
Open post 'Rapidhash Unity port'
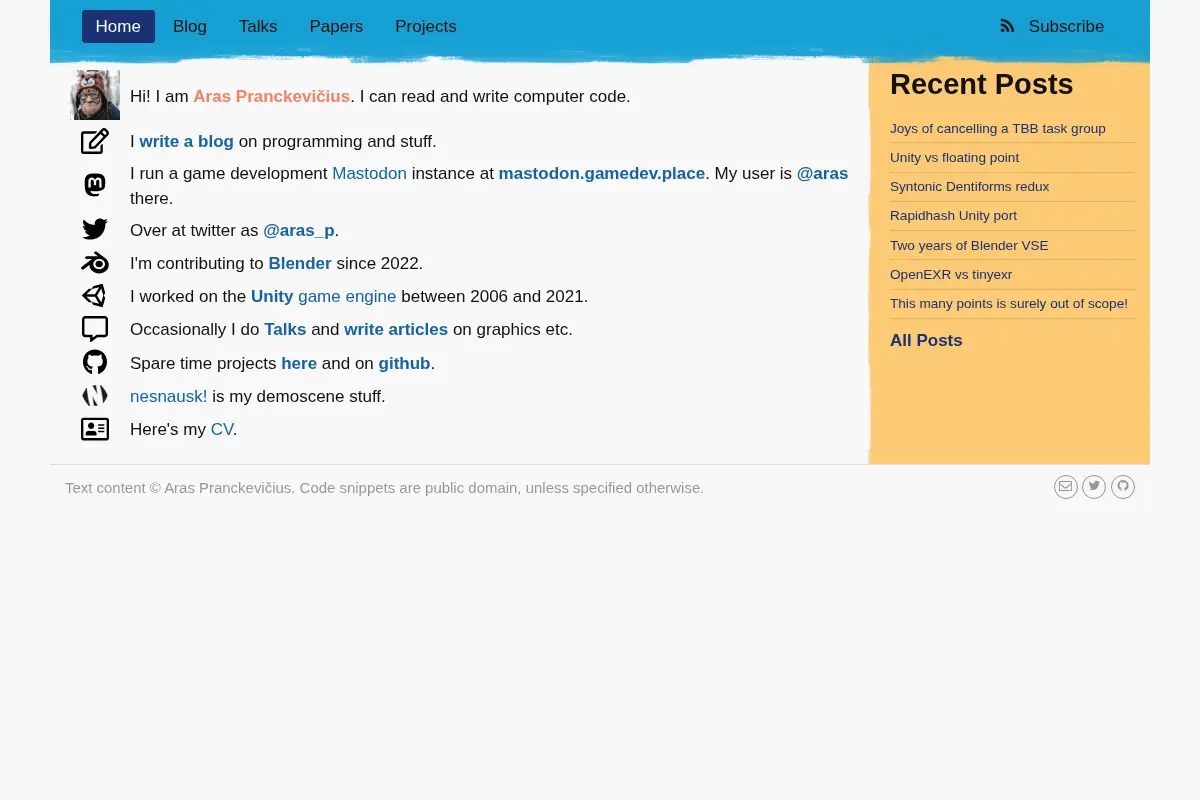click(x=954, y=215)
